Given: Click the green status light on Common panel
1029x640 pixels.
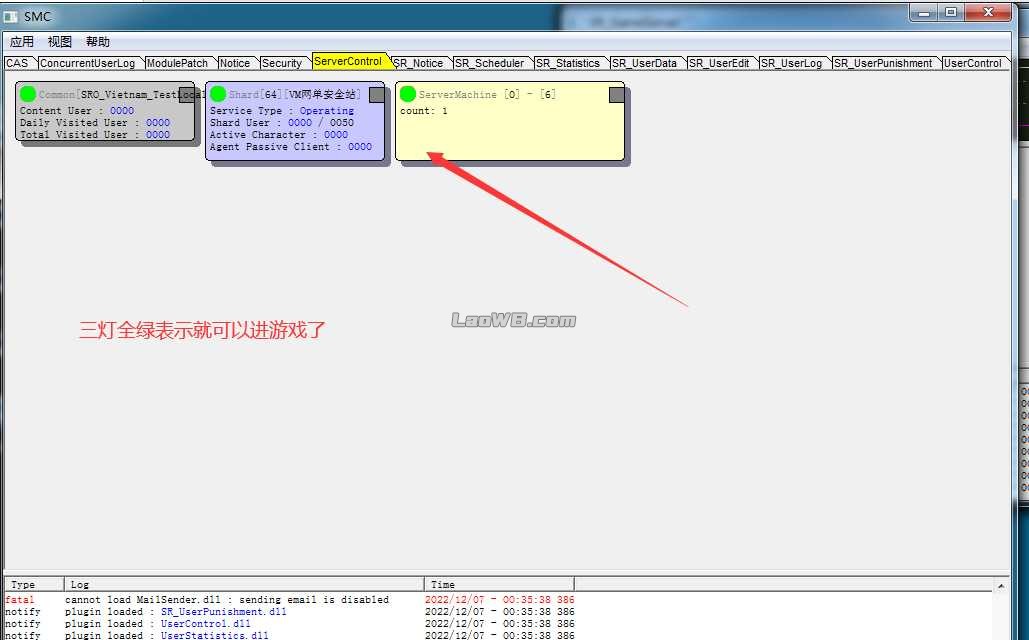Looking at the screenshot, I should click(28, 94).
